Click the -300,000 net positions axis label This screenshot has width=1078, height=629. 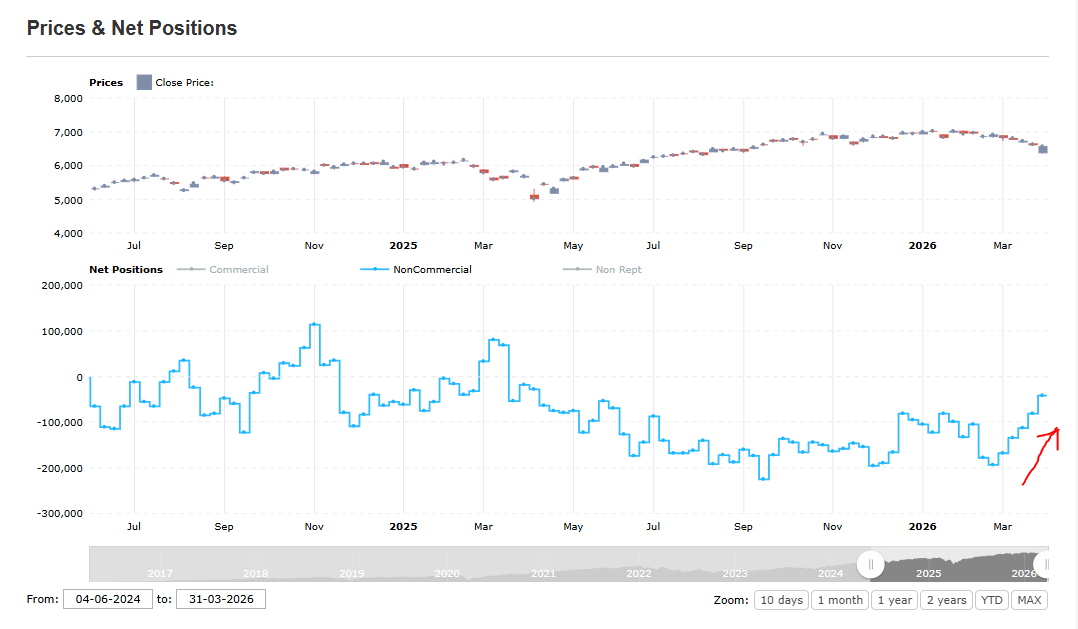60,514
